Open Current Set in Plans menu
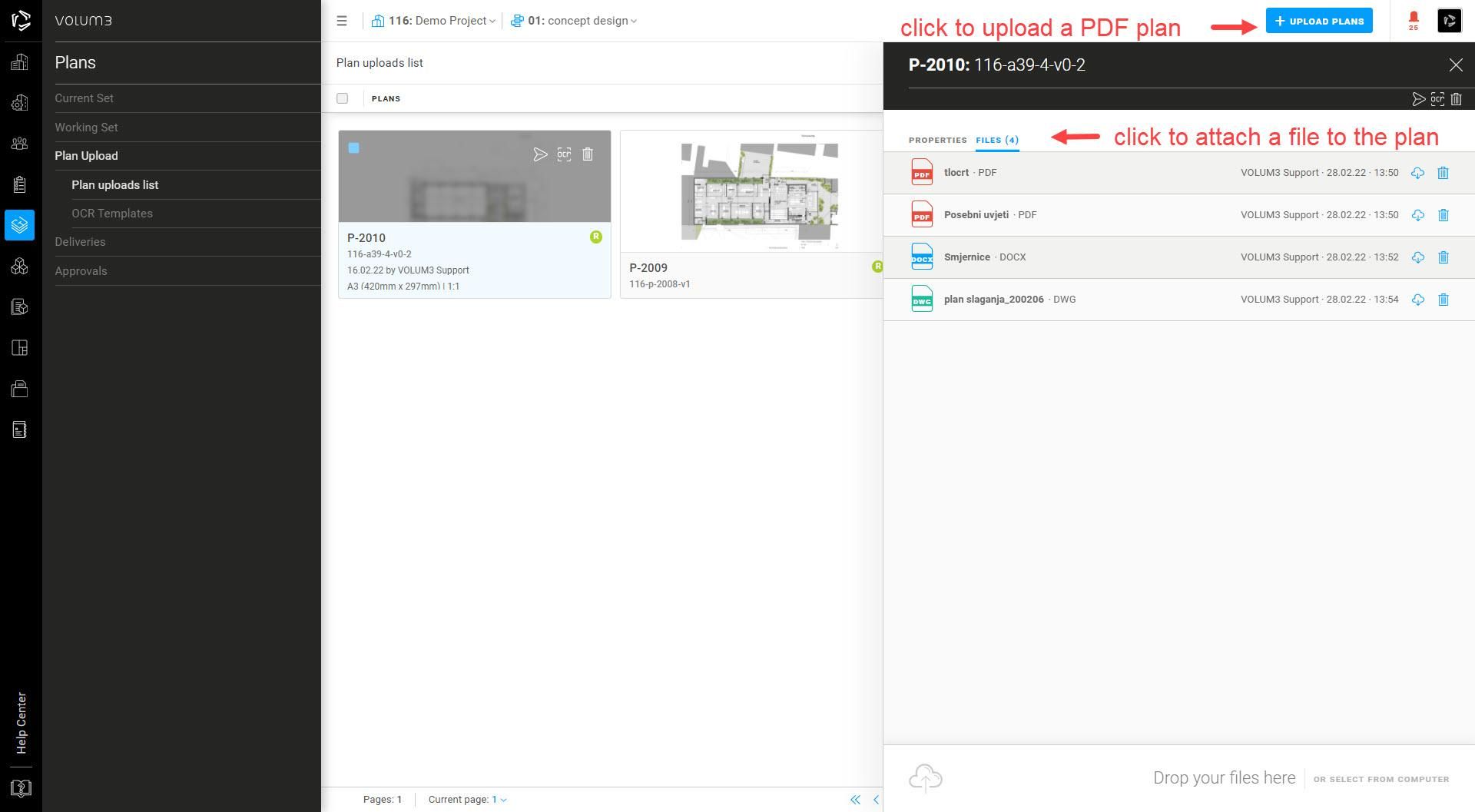This screenshot has width=1475, height=812. click(x=84, y=98)
